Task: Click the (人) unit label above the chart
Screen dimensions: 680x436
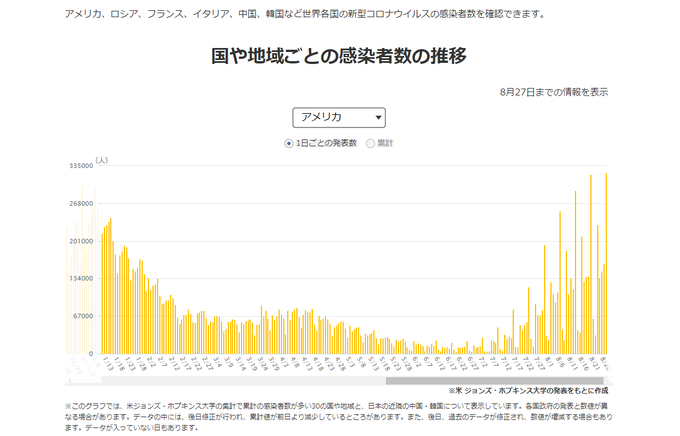Action: (101, 160)
